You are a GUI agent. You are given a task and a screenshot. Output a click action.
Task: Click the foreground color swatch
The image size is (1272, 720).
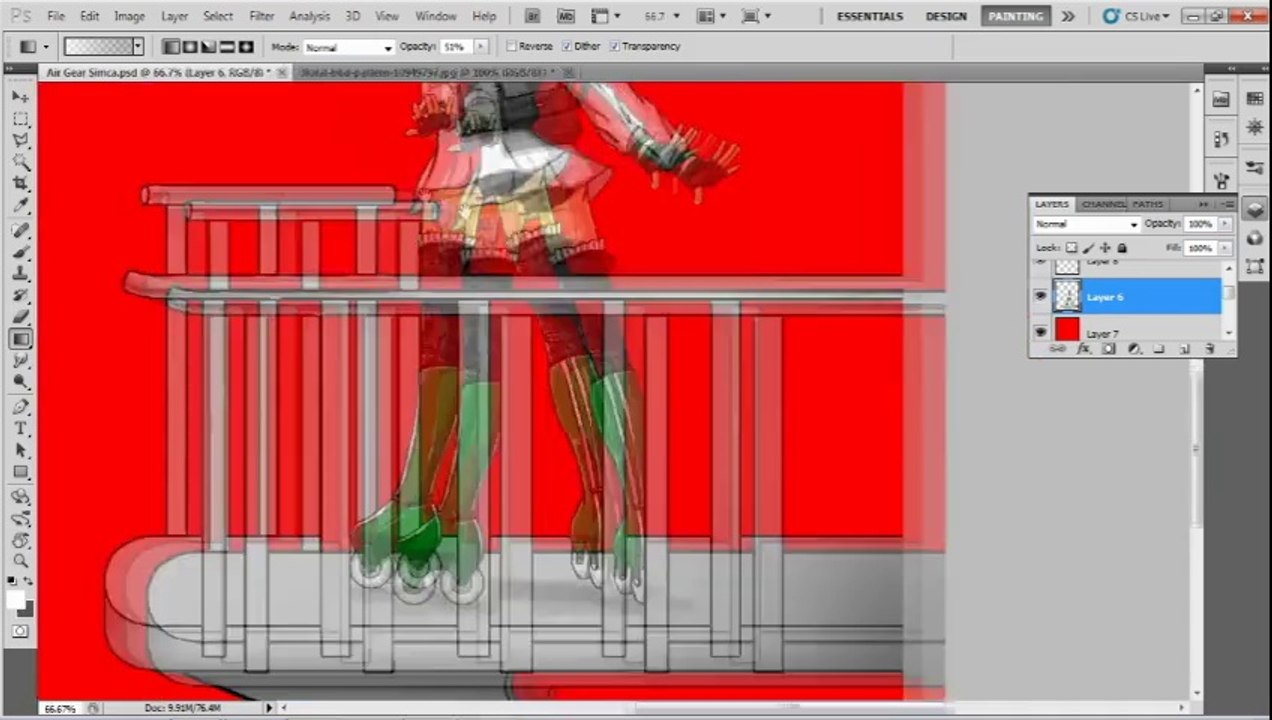click(16, 600)
